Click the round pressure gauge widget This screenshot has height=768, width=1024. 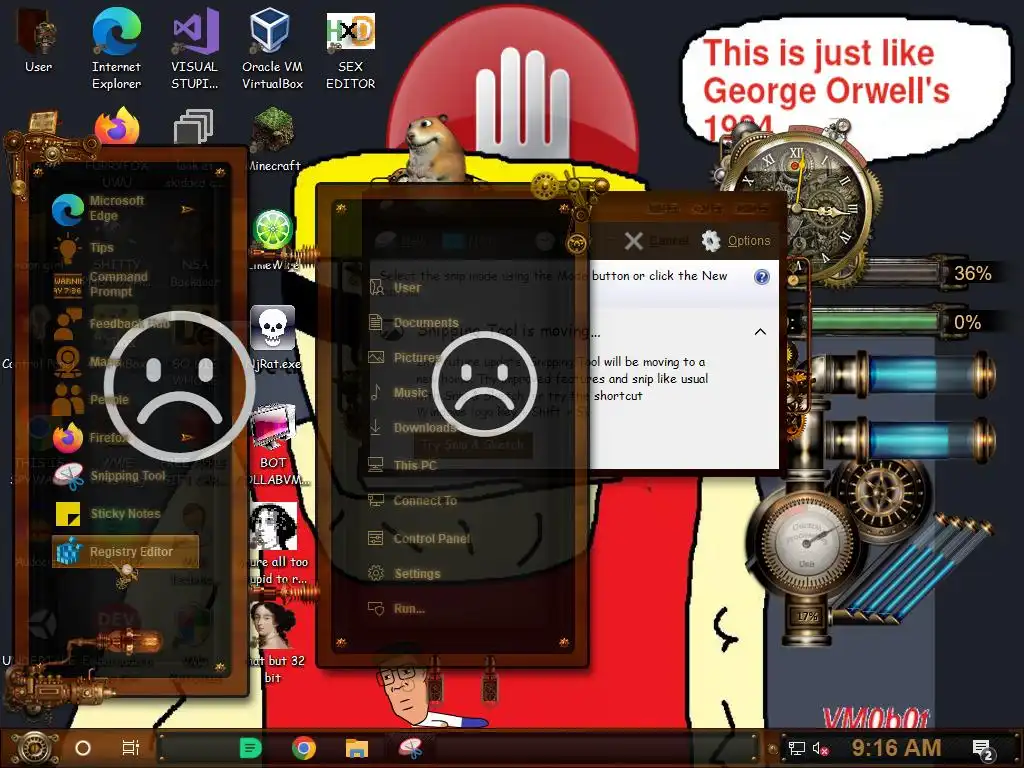[x=806, y=543]
